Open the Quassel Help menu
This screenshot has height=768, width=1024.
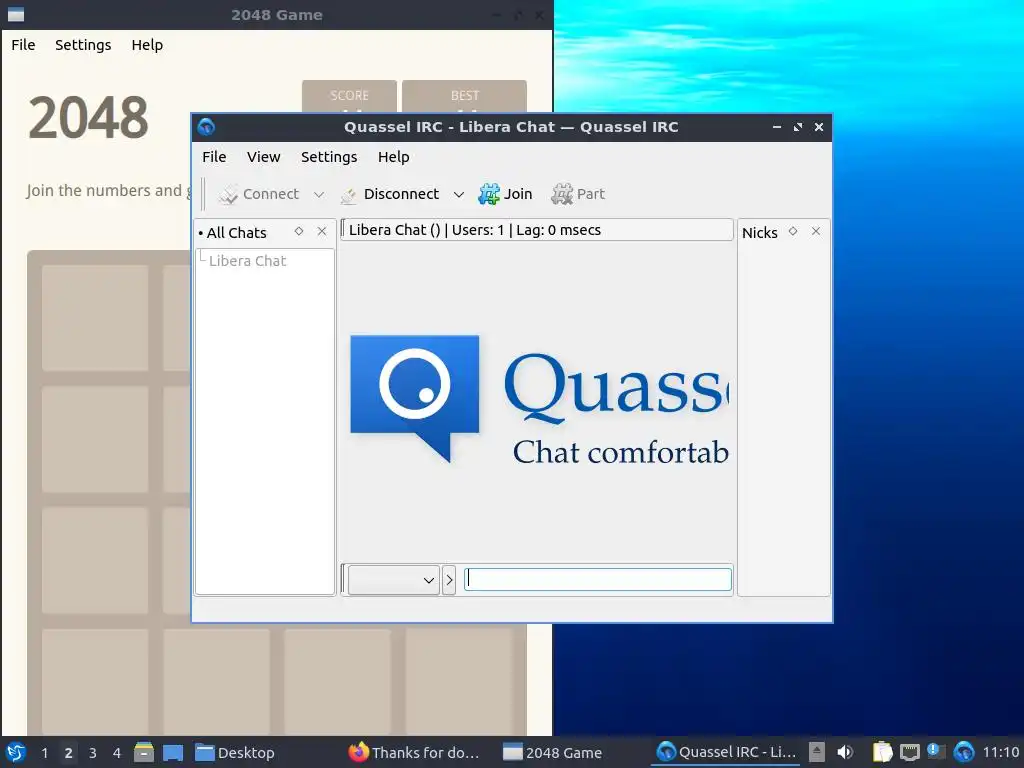point(393,157)
